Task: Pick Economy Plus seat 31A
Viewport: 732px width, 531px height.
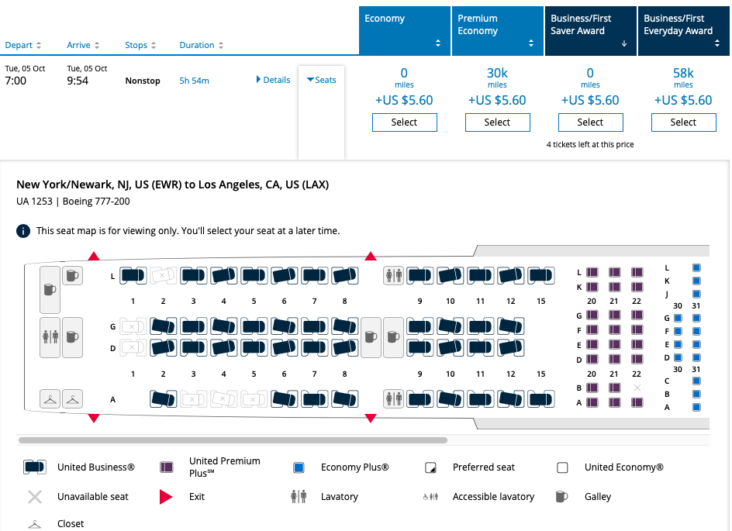Action: tap(696, 407)
